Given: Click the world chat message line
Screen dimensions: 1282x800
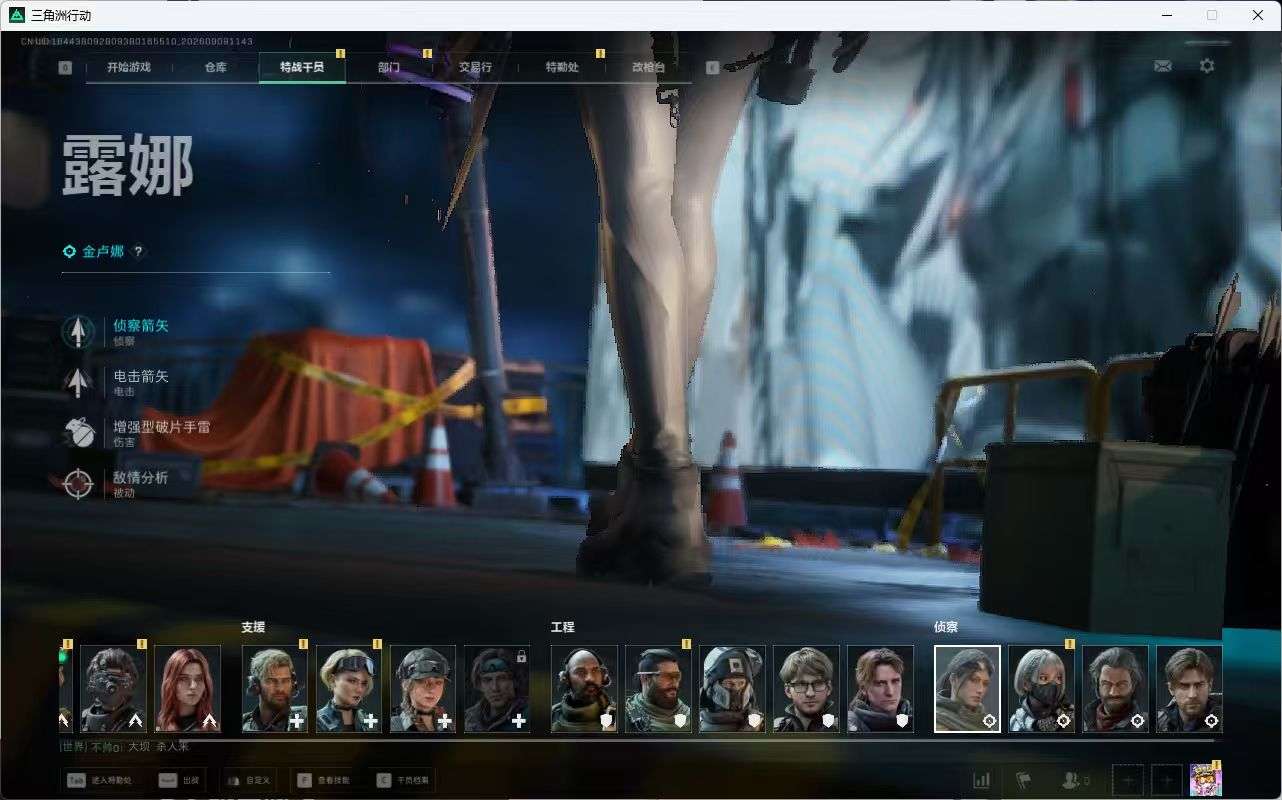Looking at the screenshot, I should (x=125, y=747).
